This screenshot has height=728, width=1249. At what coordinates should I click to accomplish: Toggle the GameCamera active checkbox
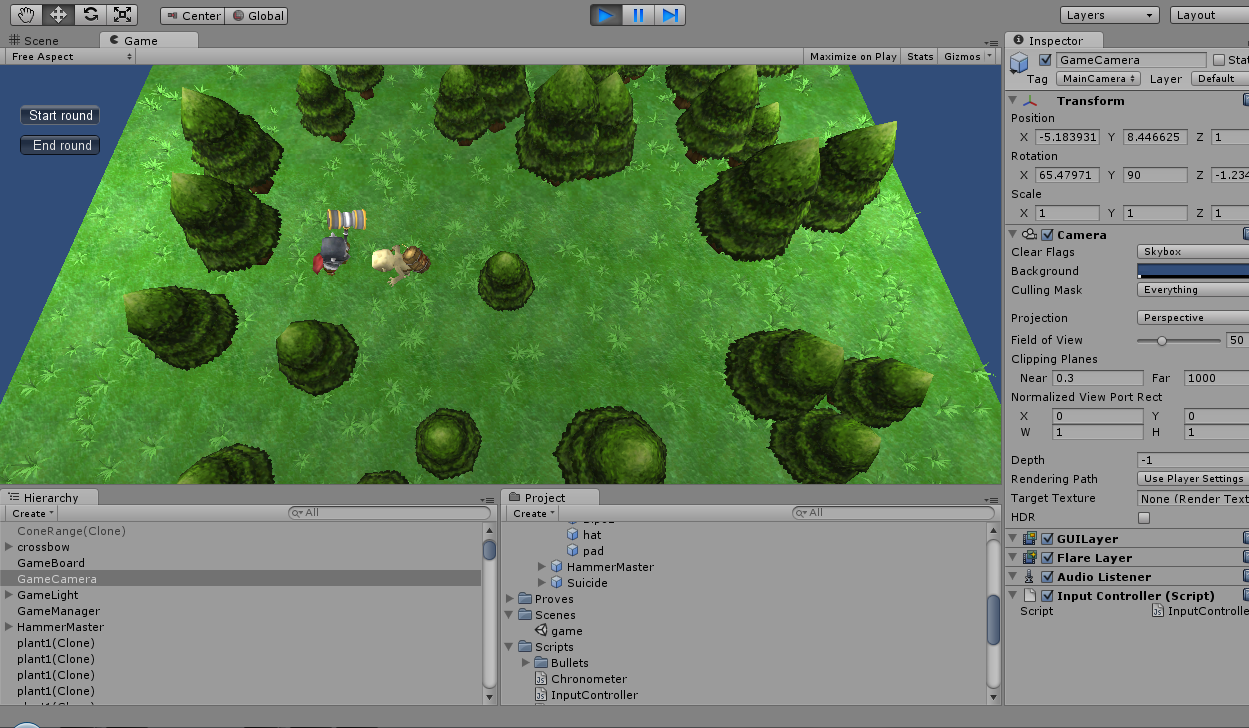tap(1045, 60)
